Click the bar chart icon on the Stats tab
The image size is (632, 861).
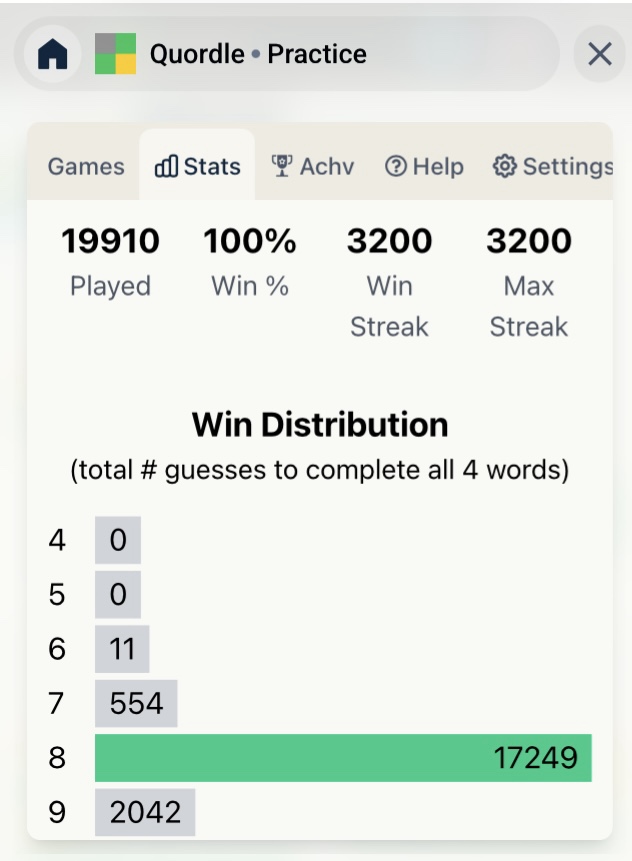[166, 166]
